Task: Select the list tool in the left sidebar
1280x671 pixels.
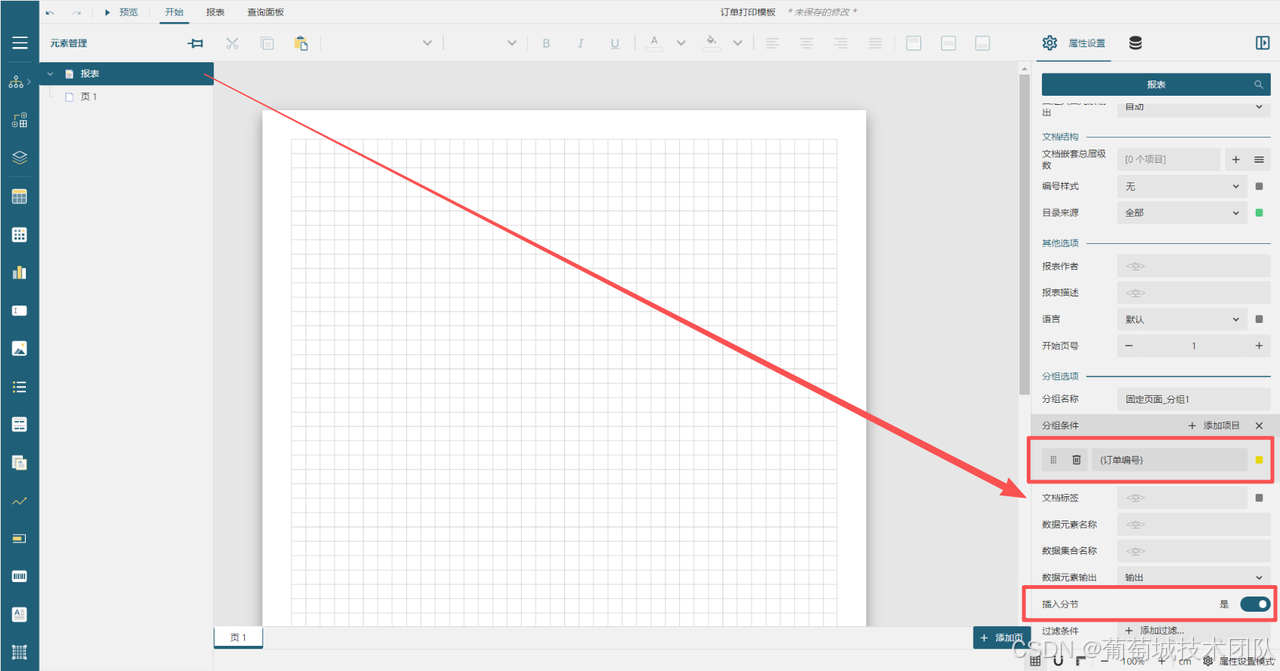Action: (19, 386)
